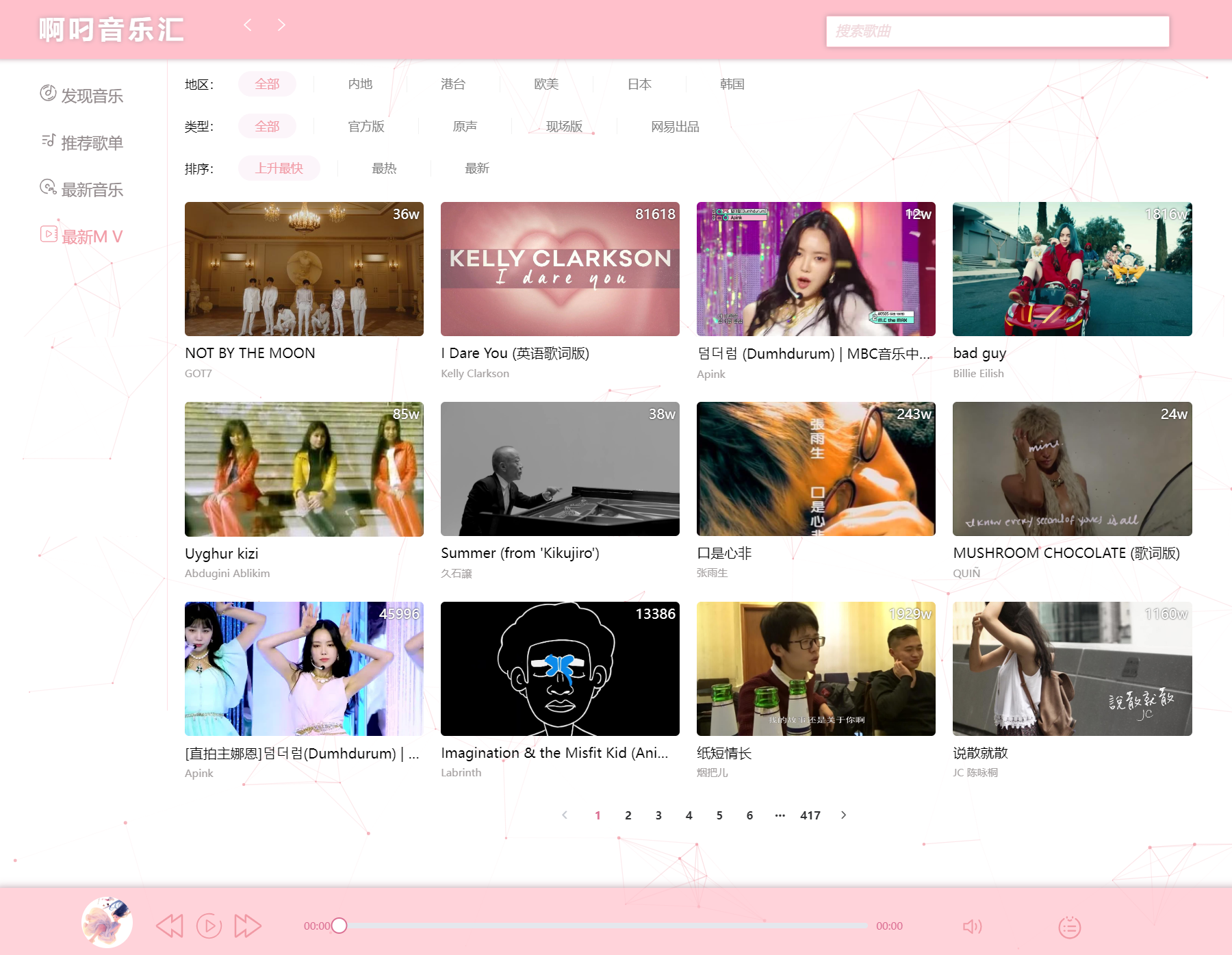The height and width of the screenshot is (955, 1232).
Task: Sort by 最新
Action: pyautogui.click(x=477, y=168)
